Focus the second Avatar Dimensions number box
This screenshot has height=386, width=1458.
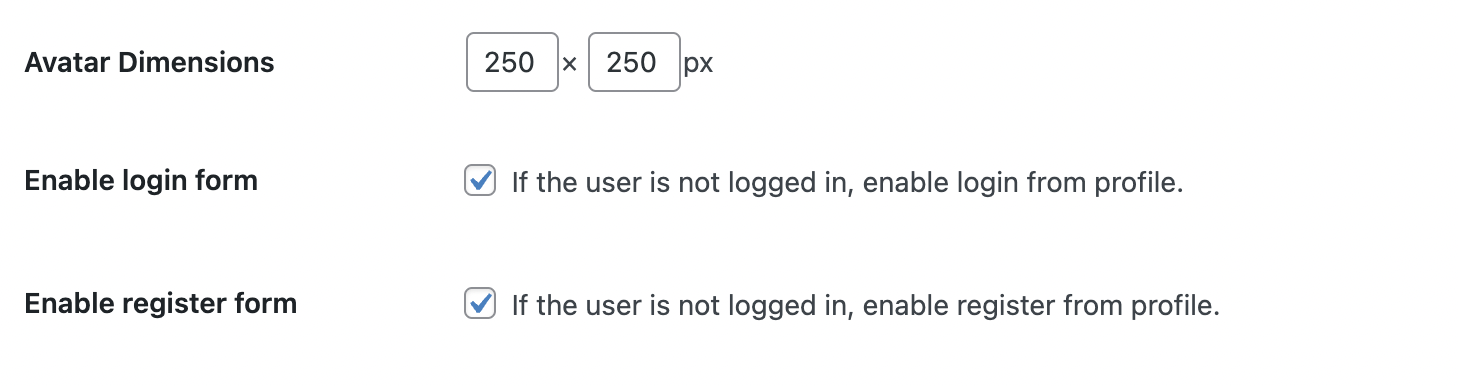tap(634, 63)
